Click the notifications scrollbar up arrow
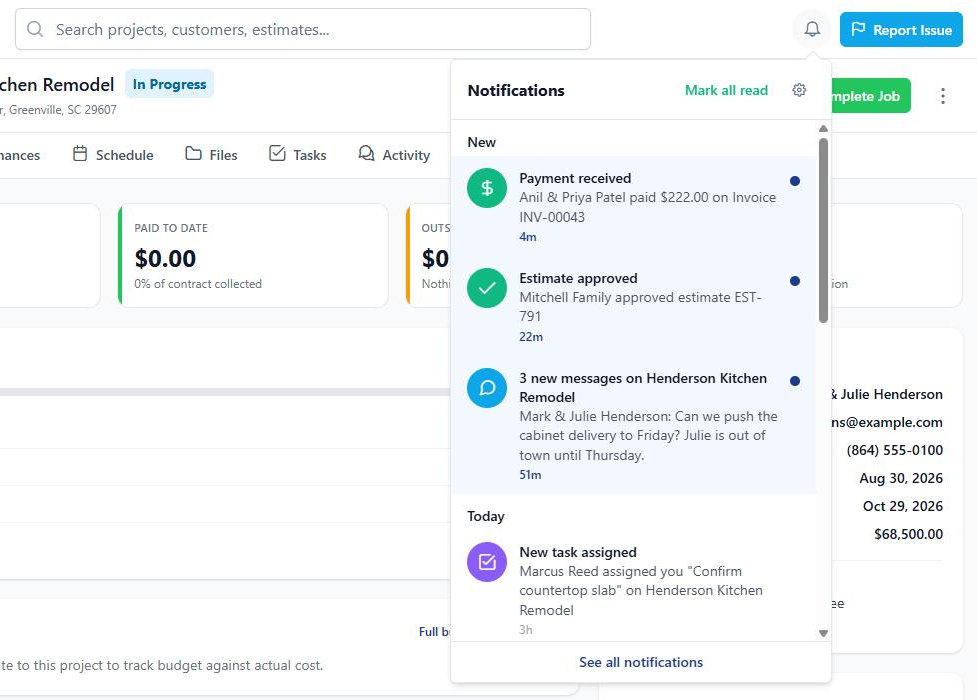Viewport: 977px width, 700px height. [823, 128]
